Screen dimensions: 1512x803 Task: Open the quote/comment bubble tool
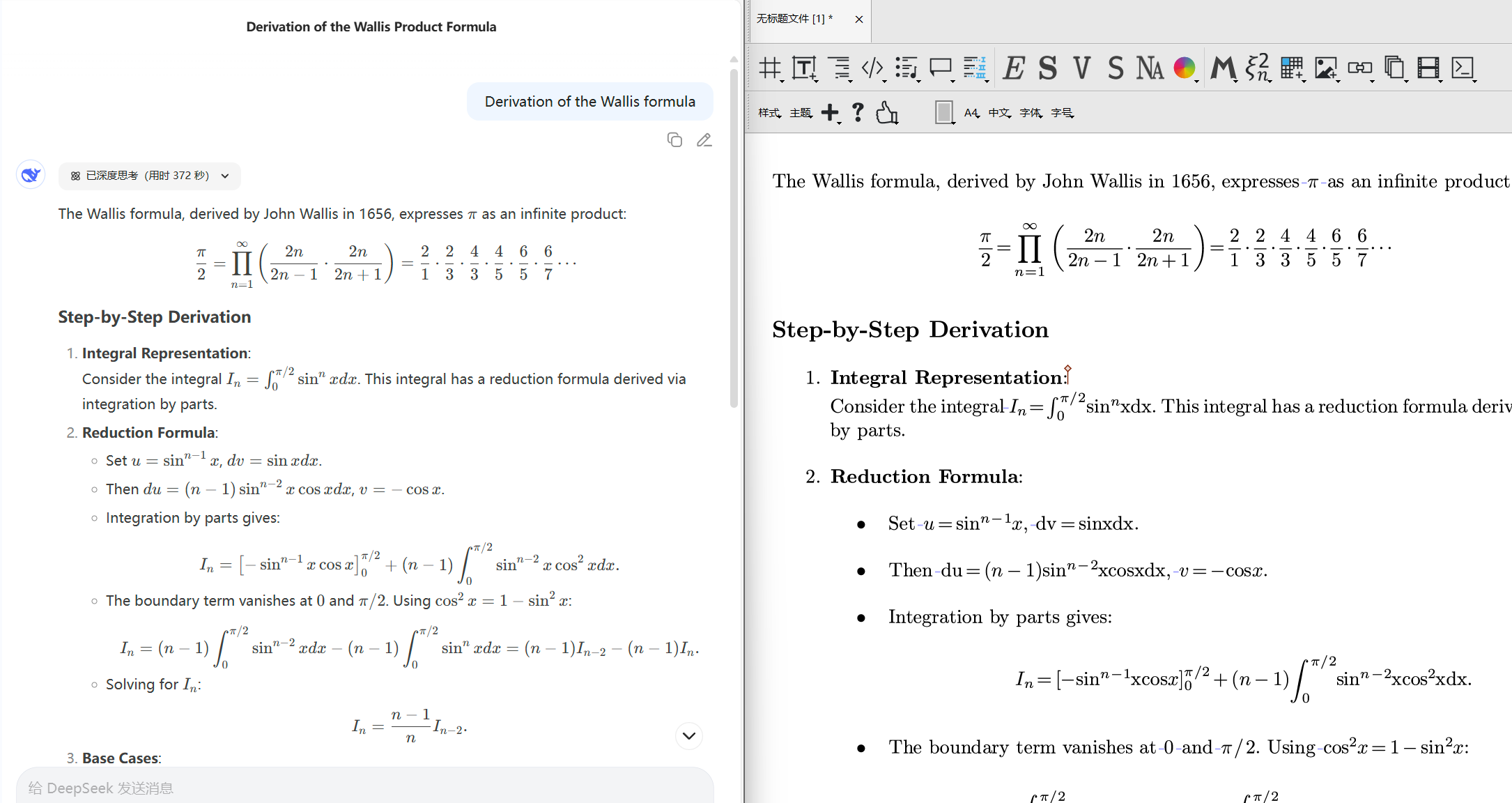pos(941,68)
